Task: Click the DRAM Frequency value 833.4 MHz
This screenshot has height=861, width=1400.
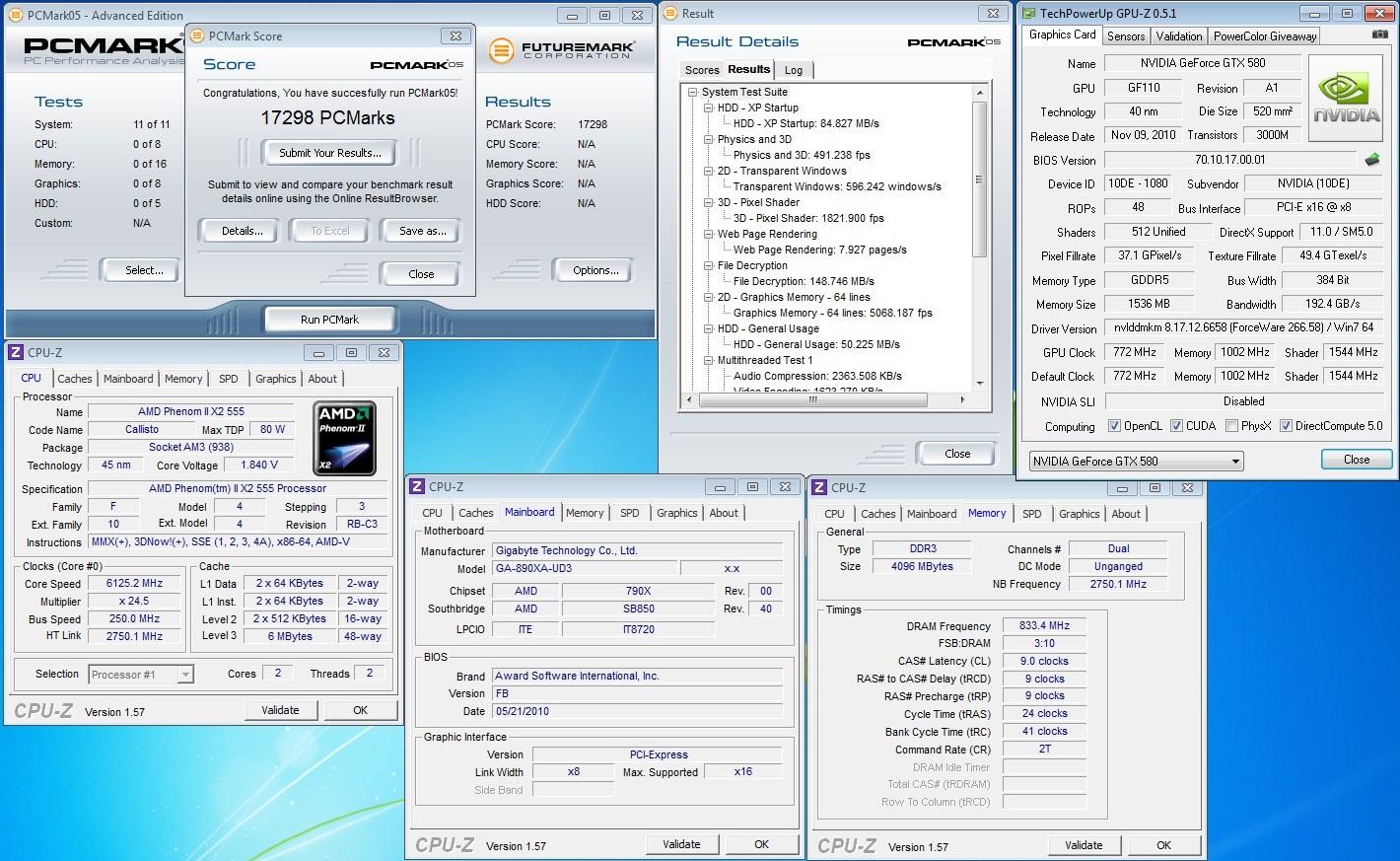Action: click(1044, 625)
